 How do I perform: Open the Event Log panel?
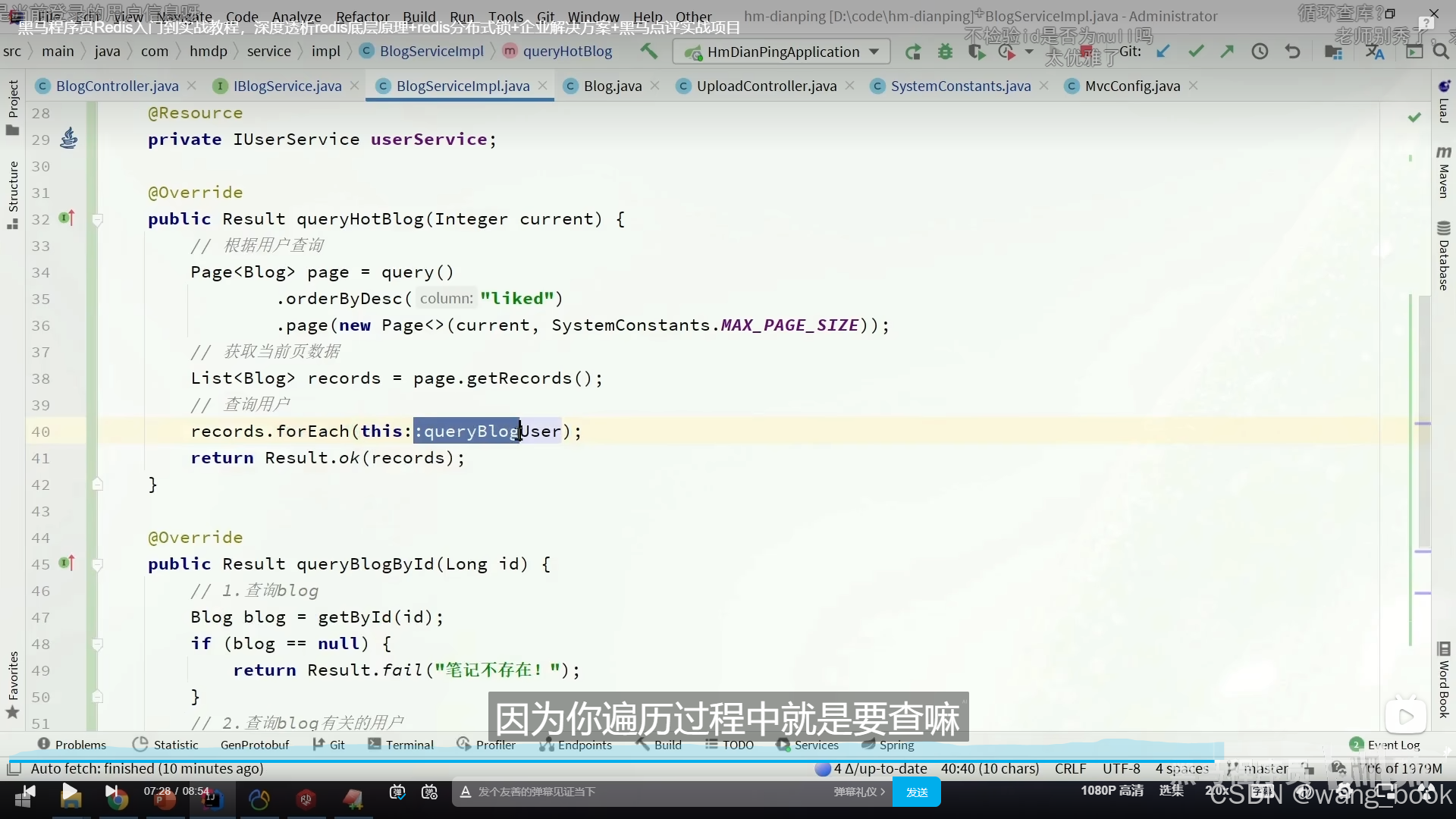tap(1385, 745)
